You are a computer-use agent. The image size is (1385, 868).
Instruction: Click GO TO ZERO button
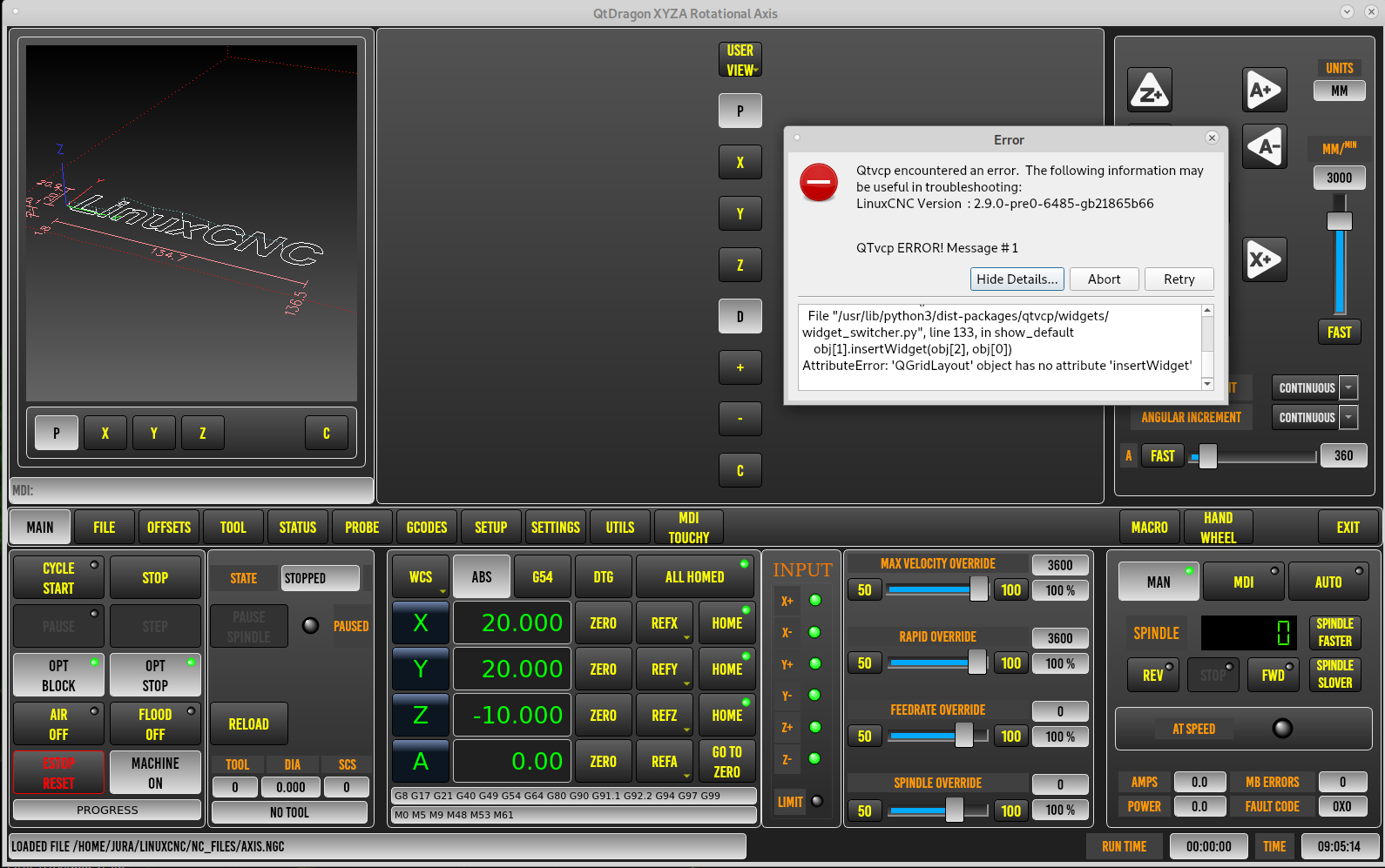(x=727, y=761)
